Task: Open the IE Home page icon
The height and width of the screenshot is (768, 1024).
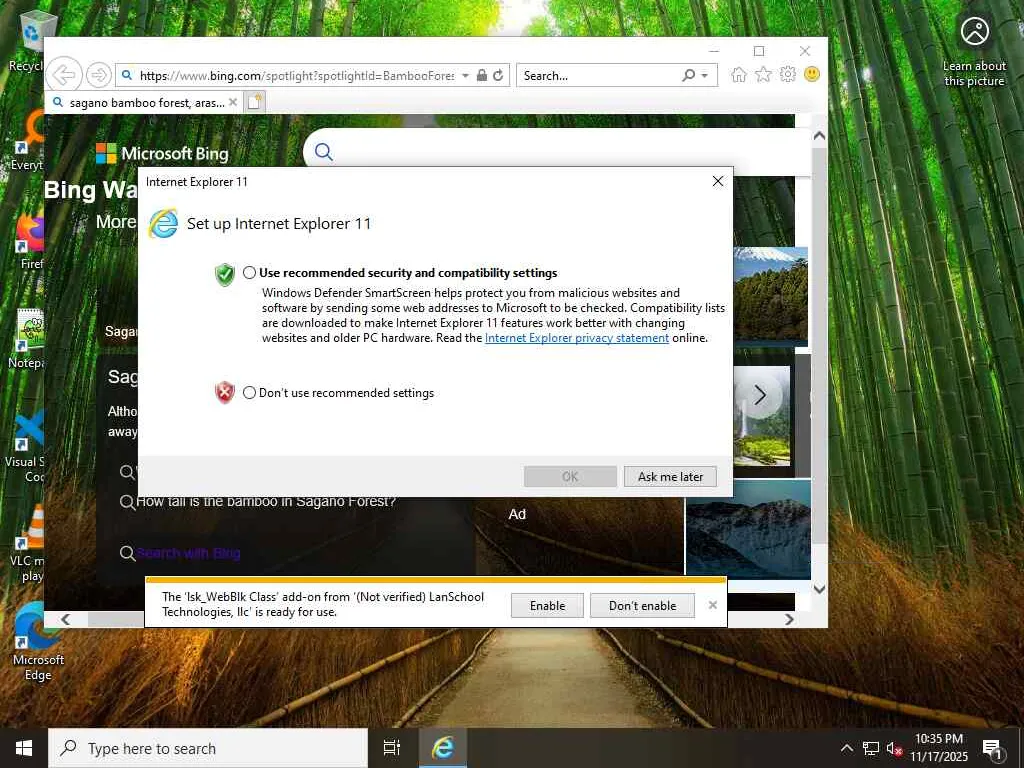Action: tap(739, 74)
